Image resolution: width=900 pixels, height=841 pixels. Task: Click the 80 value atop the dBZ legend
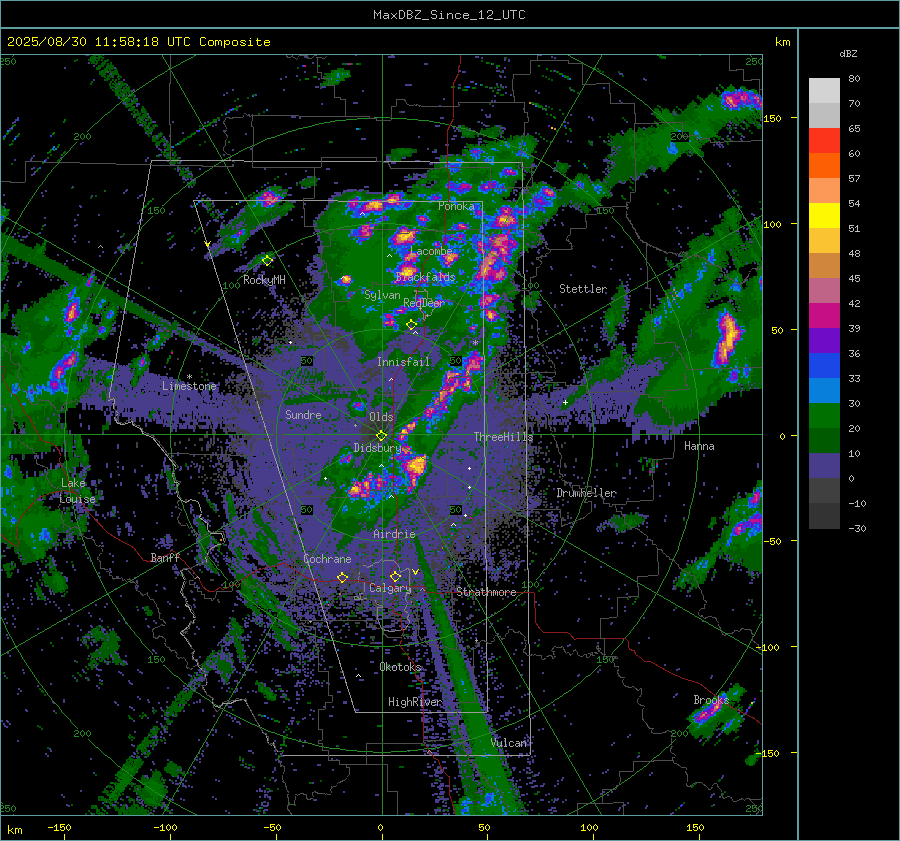pyautogui.click(x=854, y=79)
